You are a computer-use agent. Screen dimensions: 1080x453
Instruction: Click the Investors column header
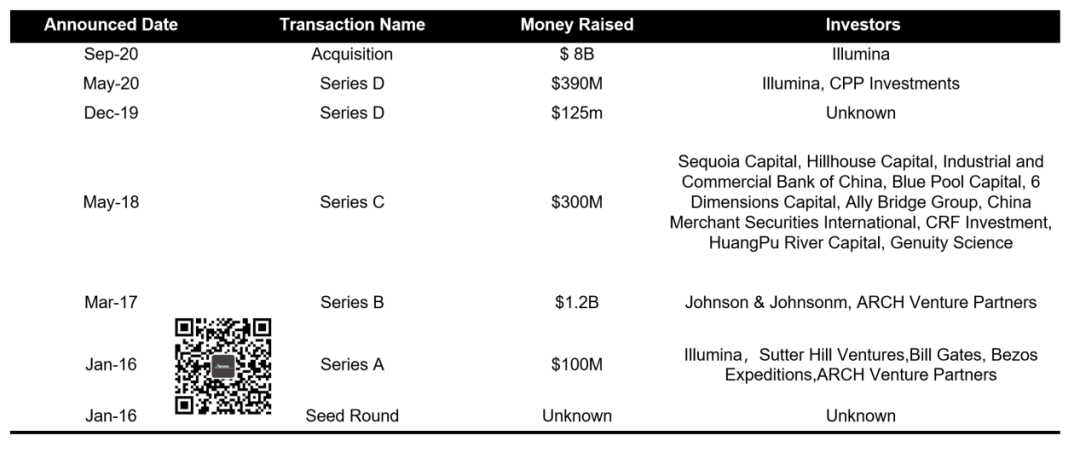[862, 25]
